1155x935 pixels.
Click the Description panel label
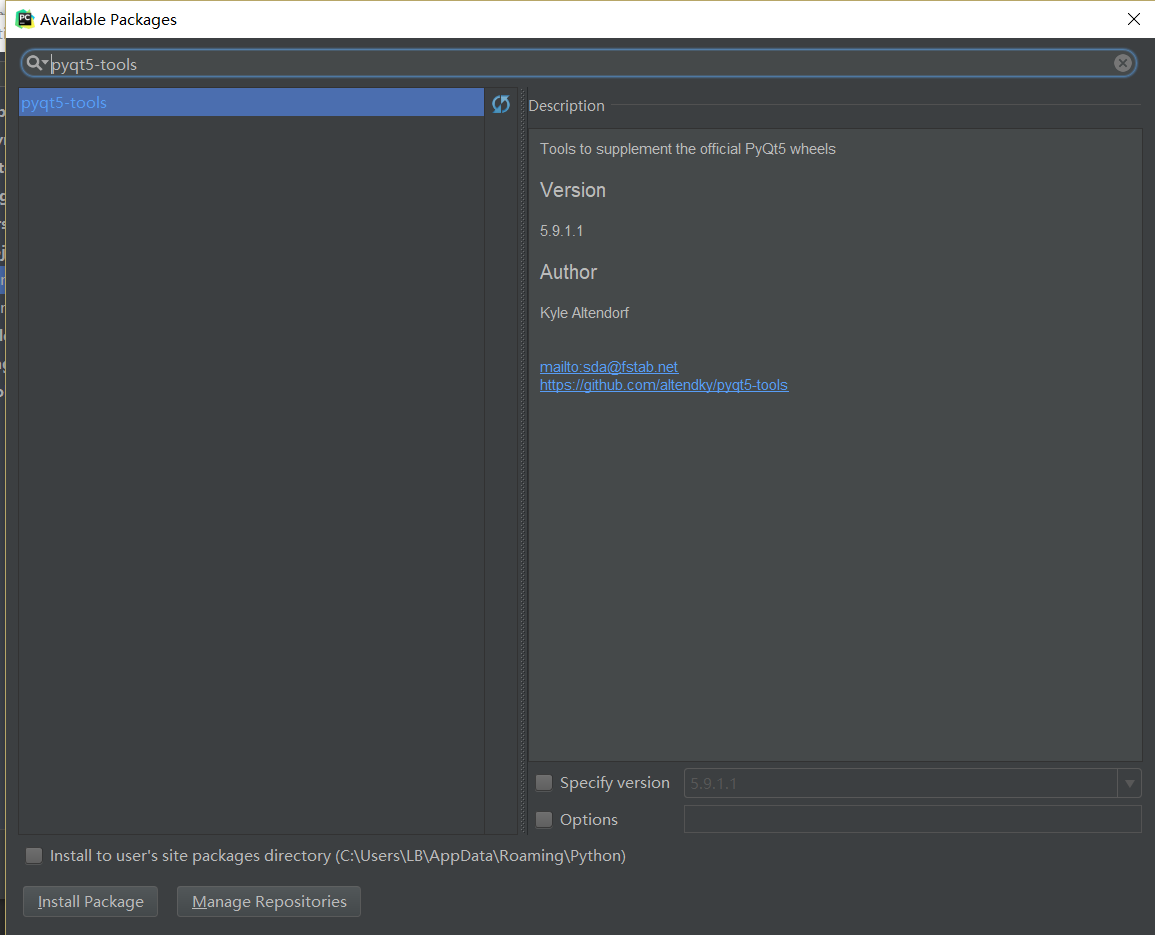(566, 106)
